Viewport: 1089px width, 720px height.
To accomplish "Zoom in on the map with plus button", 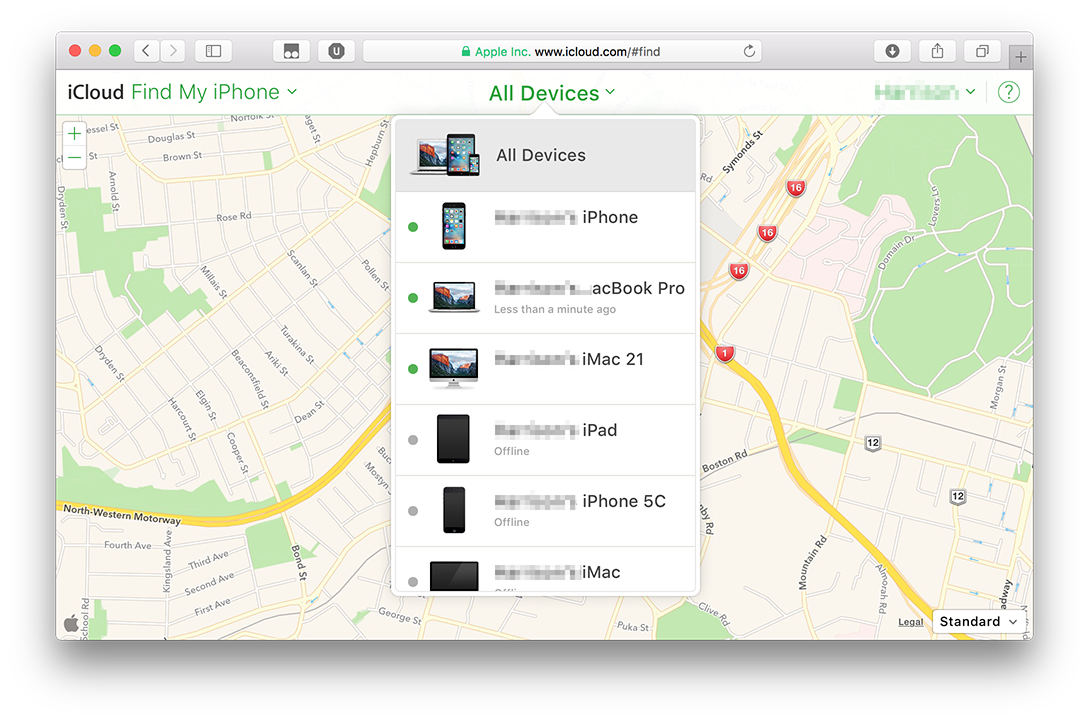I will coord(74,133).
